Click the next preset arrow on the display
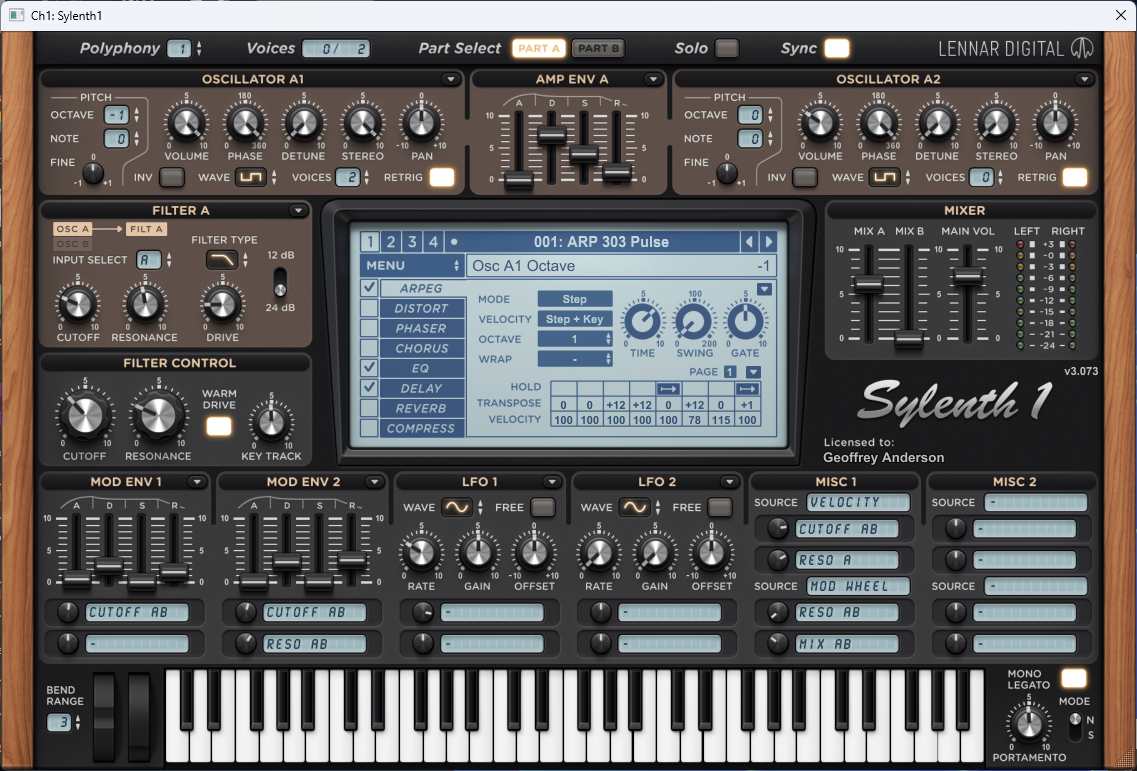The height and width of the screenshot is (771, 1137). 768,241
